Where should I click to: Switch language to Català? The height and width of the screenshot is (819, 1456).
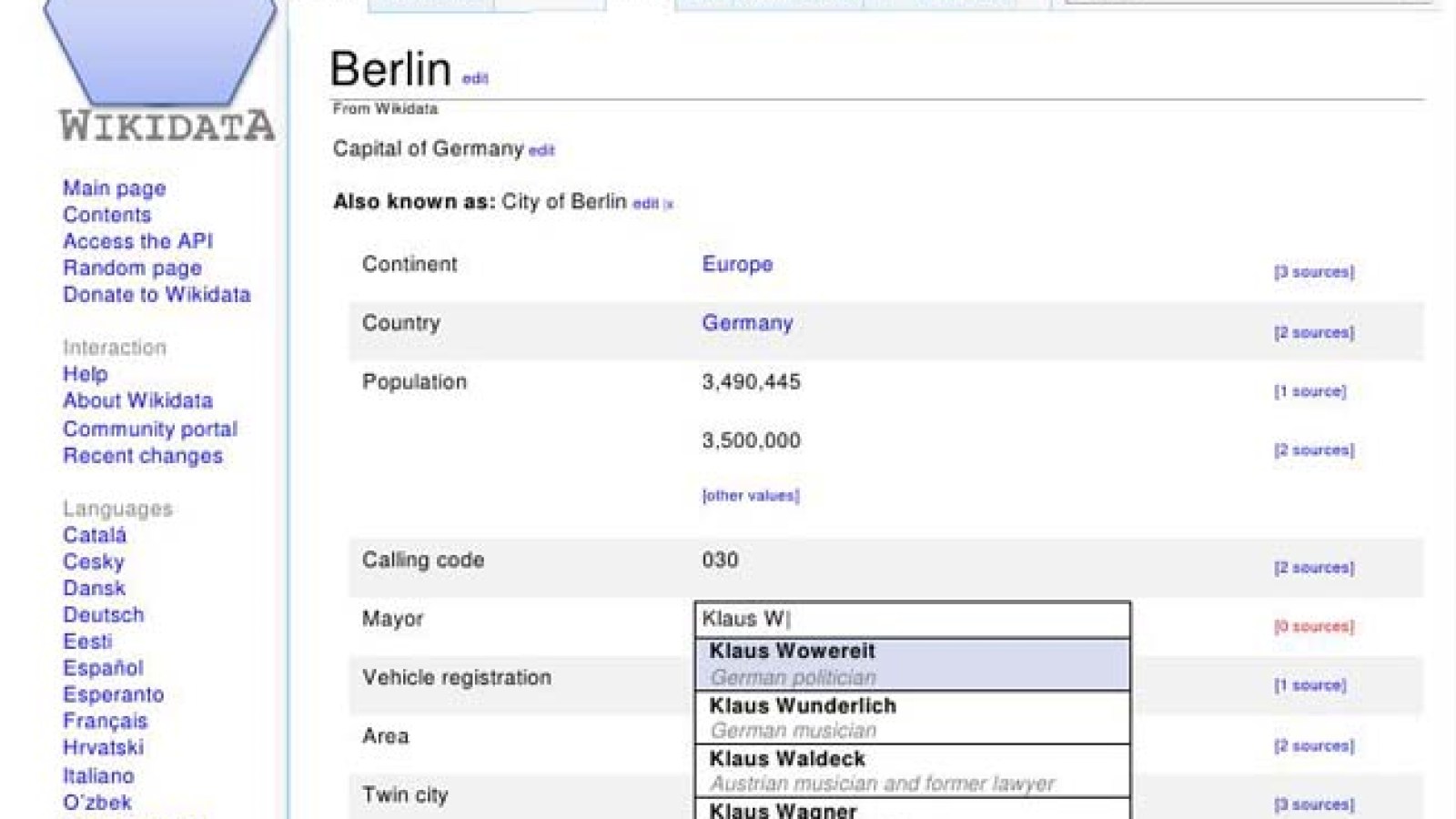pos(95,535)
